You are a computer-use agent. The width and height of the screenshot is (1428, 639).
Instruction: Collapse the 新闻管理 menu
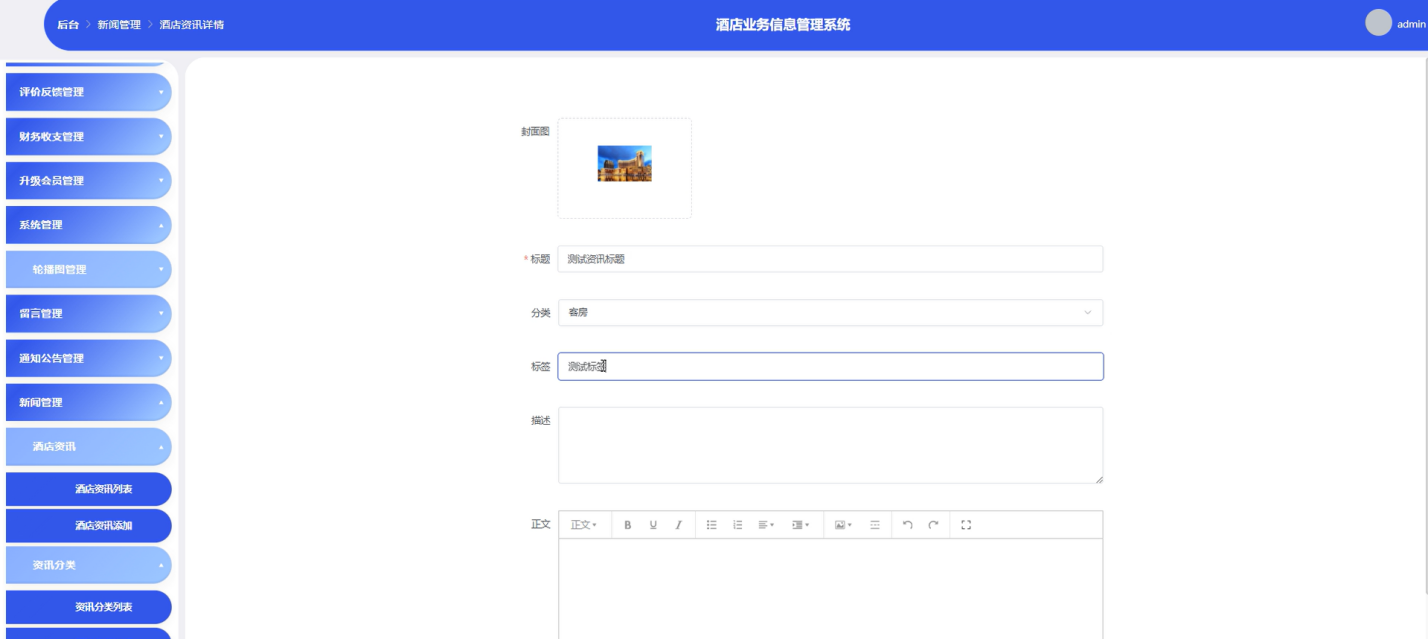pos(89,402)
